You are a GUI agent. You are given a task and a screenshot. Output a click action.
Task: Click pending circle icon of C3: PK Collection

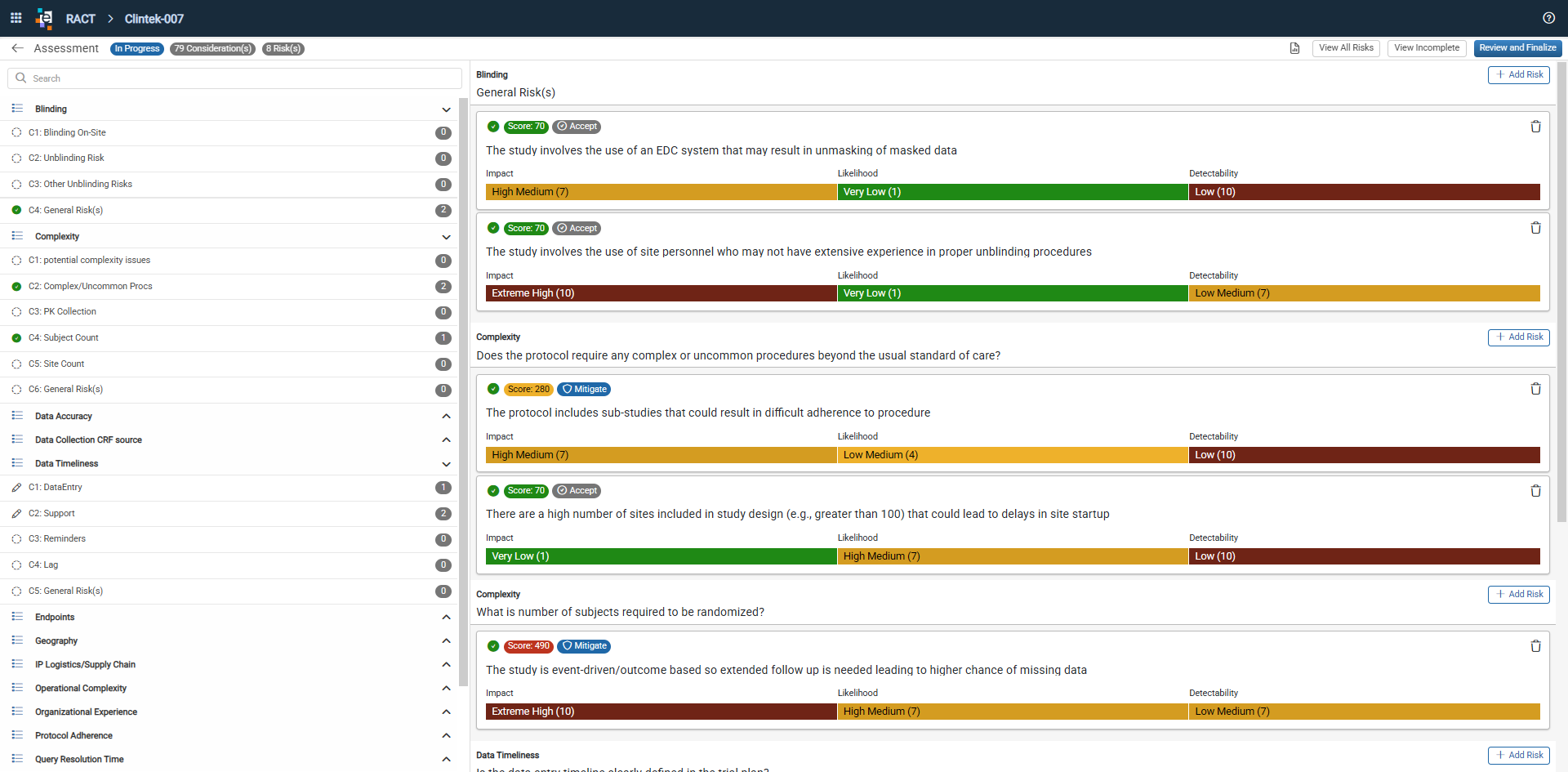(16, 312)
